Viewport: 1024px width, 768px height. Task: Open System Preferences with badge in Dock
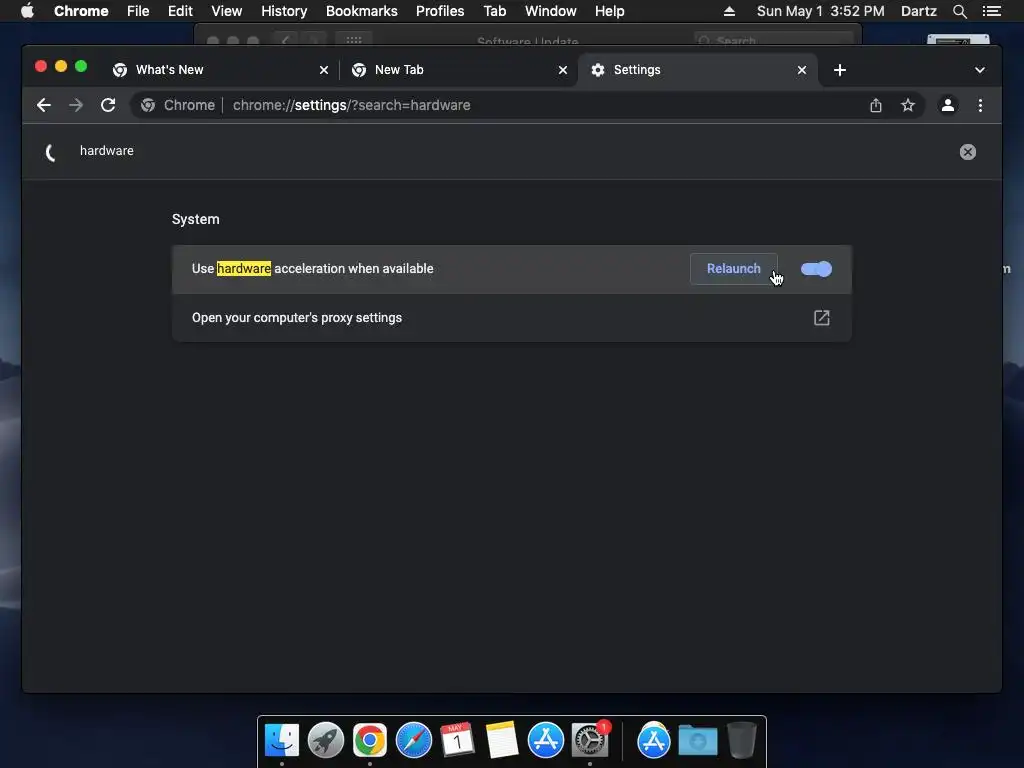pos(590,740)
